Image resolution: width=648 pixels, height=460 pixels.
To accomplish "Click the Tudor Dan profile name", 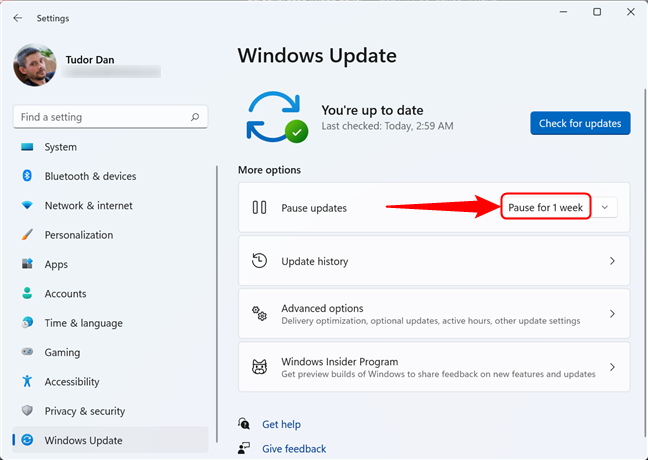I will pos(90,60).
